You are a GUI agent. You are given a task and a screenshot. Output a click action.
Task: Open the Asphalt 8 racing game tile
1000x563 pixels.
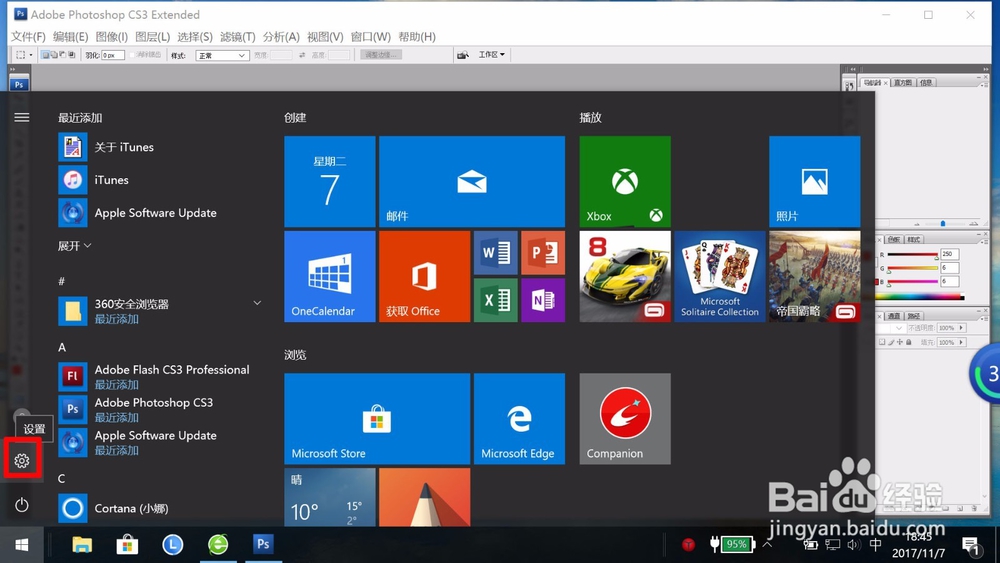click(x=625, y=277)
